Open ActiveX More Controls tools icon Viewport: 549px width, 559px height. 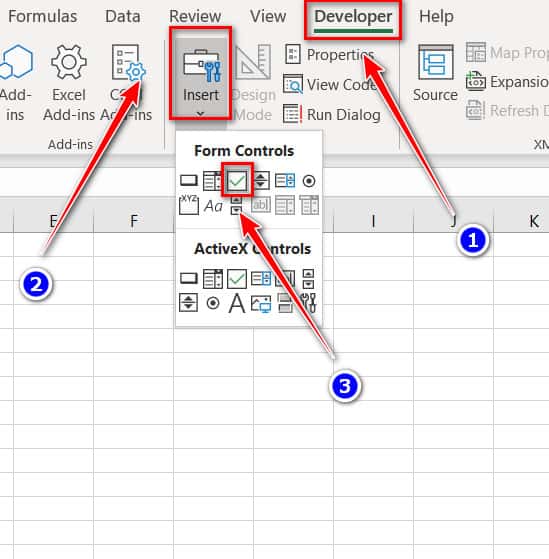click(x=309, y=303)
